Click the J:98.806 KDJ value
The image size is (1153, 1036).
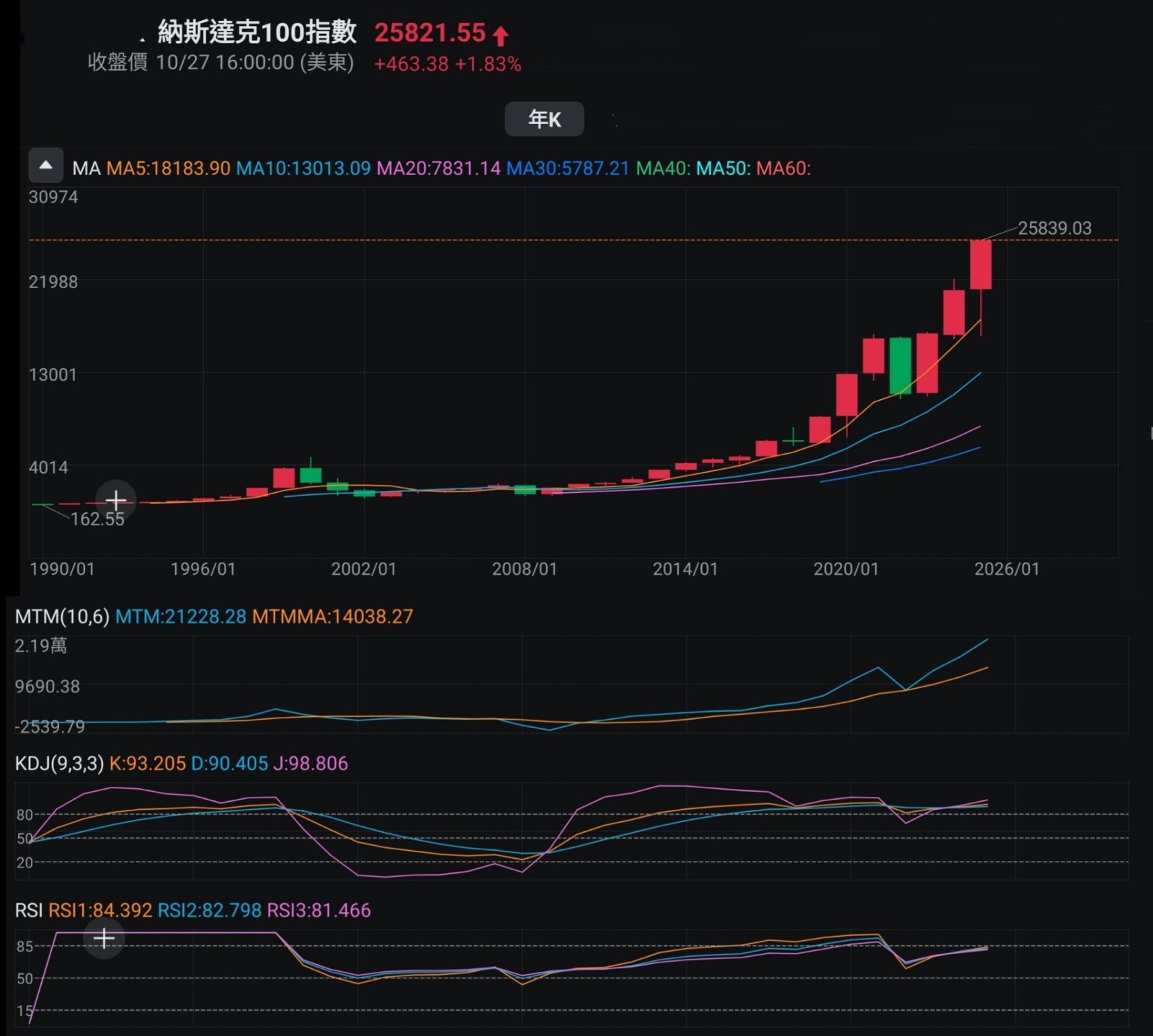pyautogui.click(x=311, y=764)
